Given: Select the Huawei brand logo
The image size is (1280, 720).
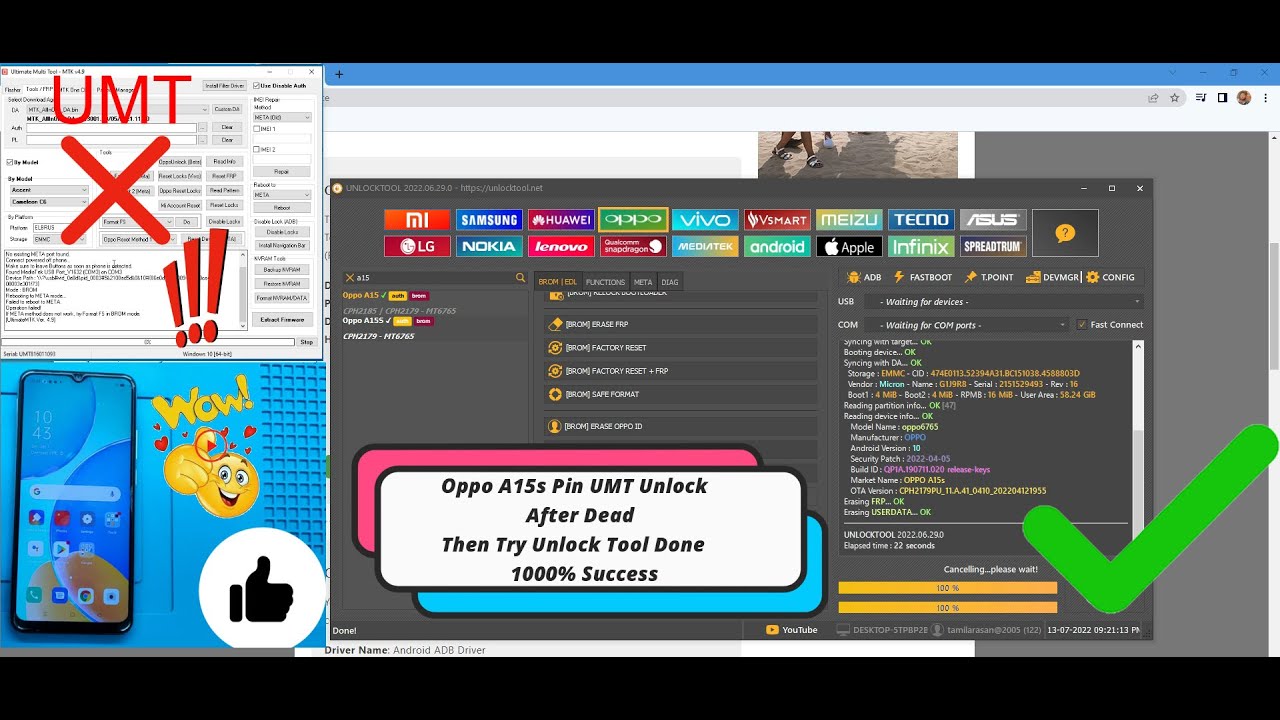Looking at the screenshot, I should (x=561, y=220).
